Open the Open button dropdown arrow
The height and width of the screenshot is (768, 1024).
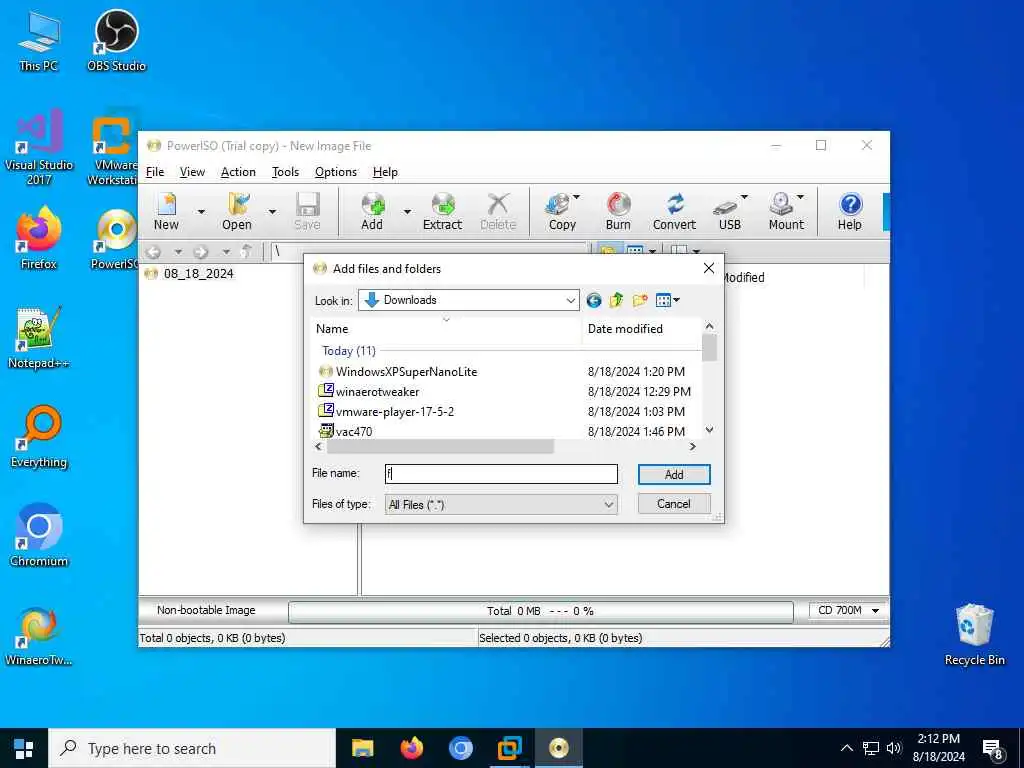click(x=272, y=212)
